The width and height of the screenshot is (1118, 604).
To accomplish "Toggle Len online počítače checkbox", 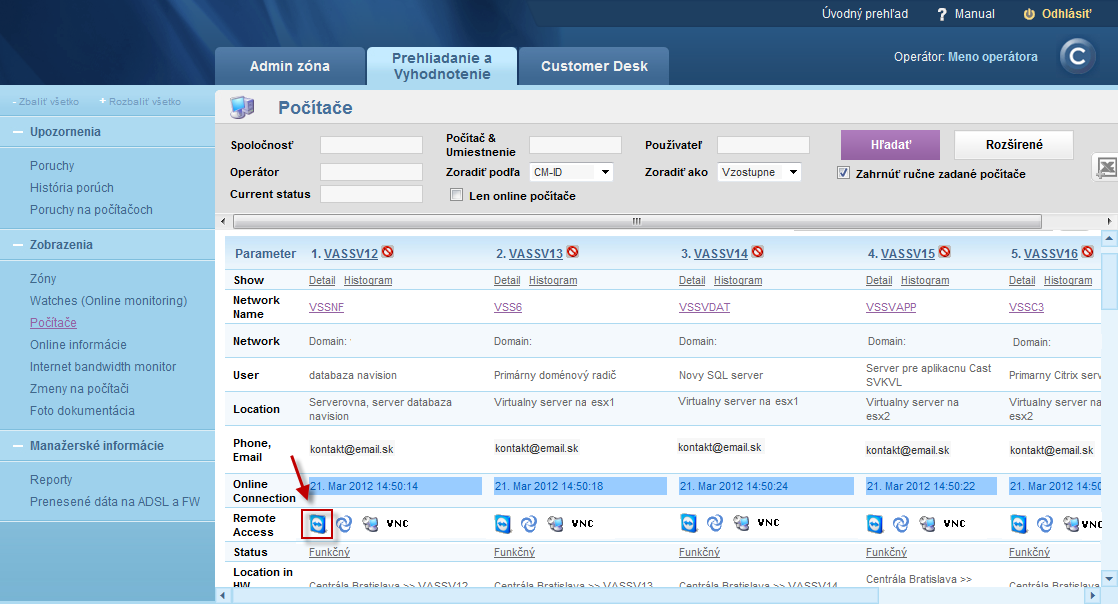I will coord(456,195).
